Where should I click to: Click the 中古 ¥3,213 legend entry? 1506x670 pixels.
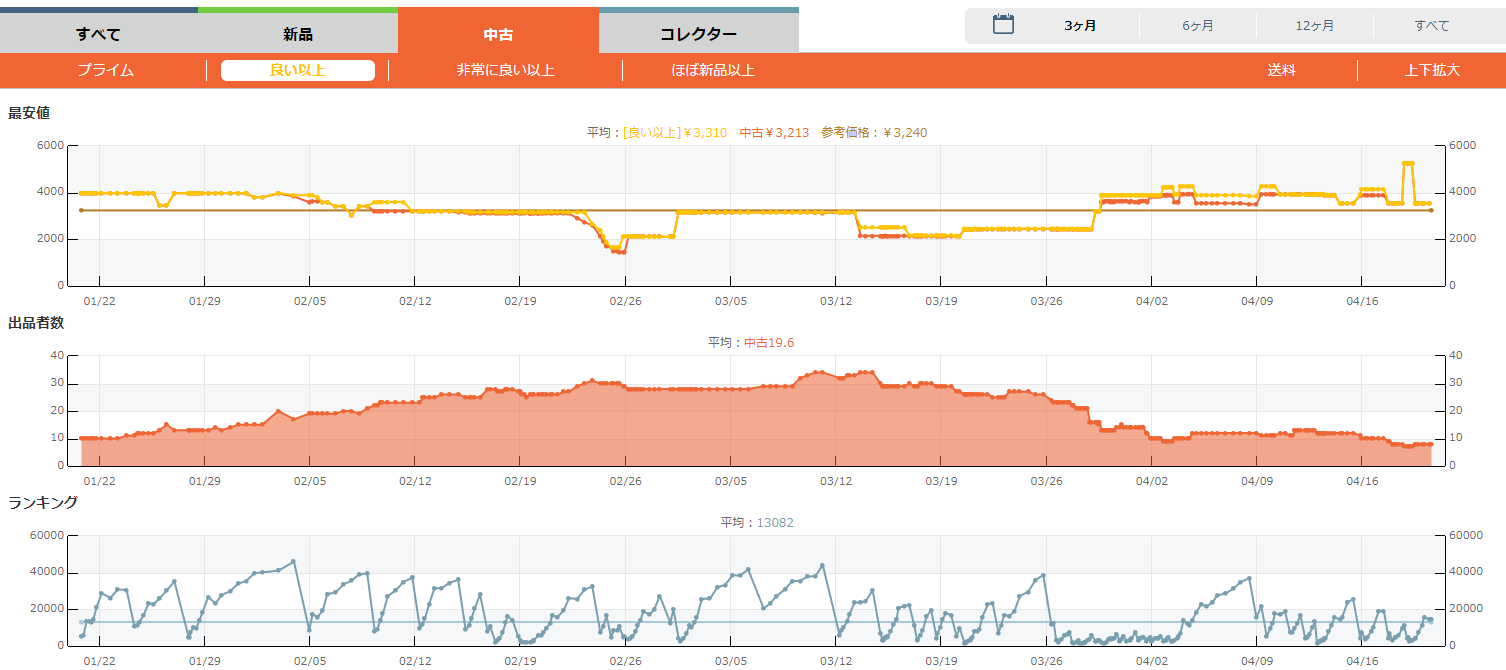pos(774,132)
